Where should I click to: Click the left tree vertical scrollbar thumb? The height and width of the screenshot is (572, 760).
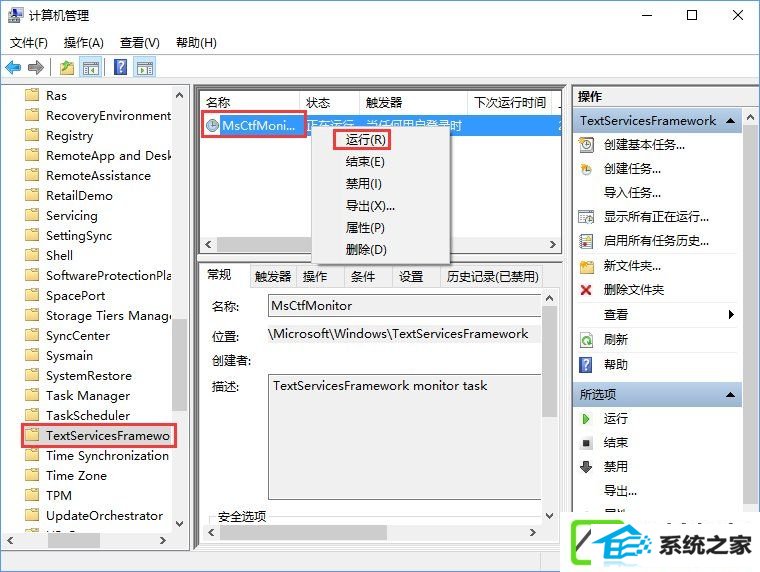pyautogui.click(x=179, y=364)
